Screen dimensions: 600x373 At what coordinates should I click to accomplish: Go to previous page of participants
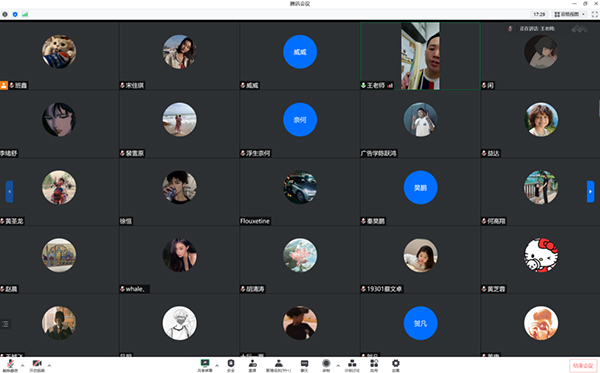pyautogui.click(x=10, y=191)
